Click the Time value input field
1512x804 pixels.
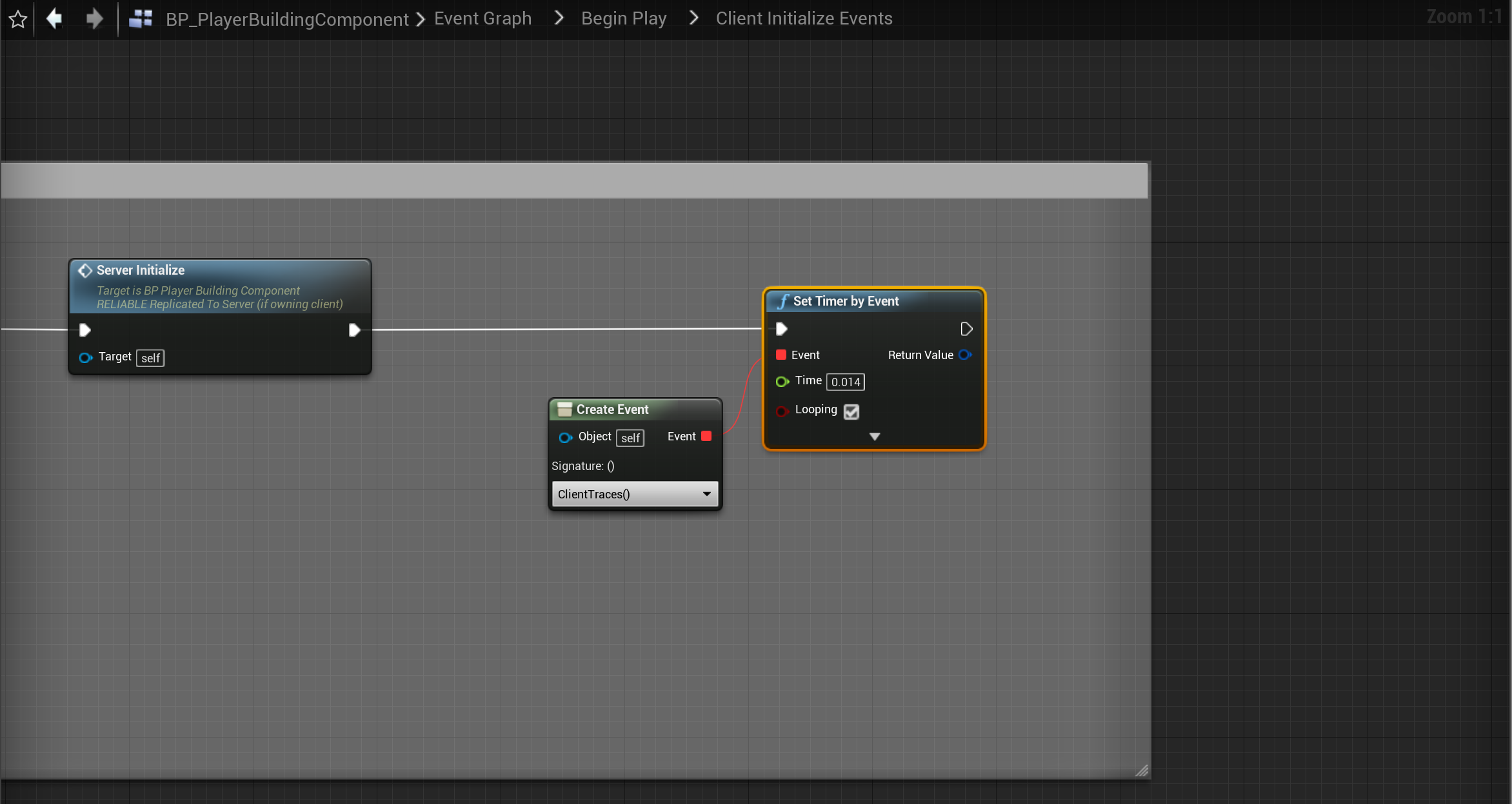tap(846, 382)
